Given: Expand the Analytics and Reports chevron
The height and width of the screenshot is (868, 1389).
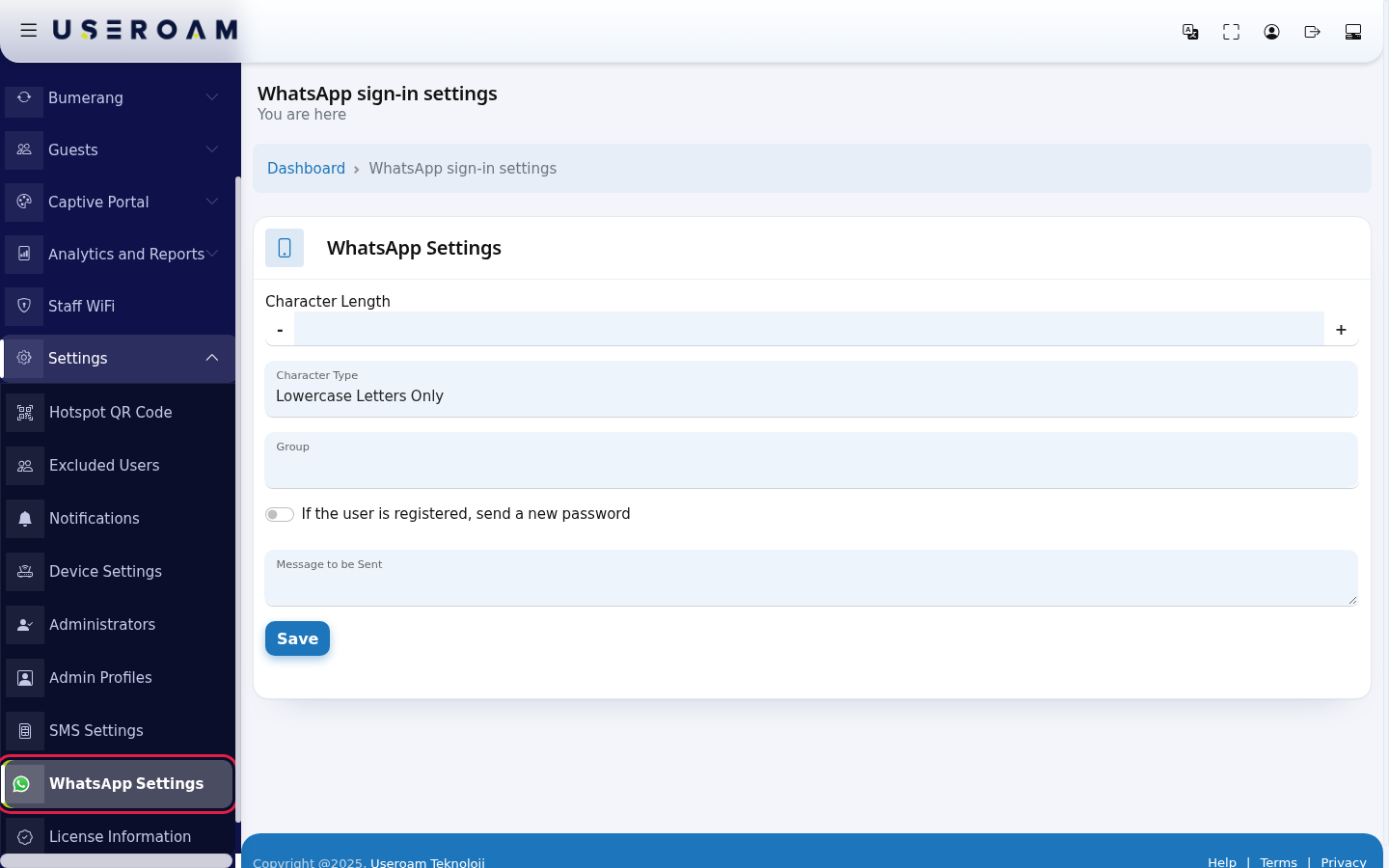Looking at the screenshot, I should (x=212, y=254).
